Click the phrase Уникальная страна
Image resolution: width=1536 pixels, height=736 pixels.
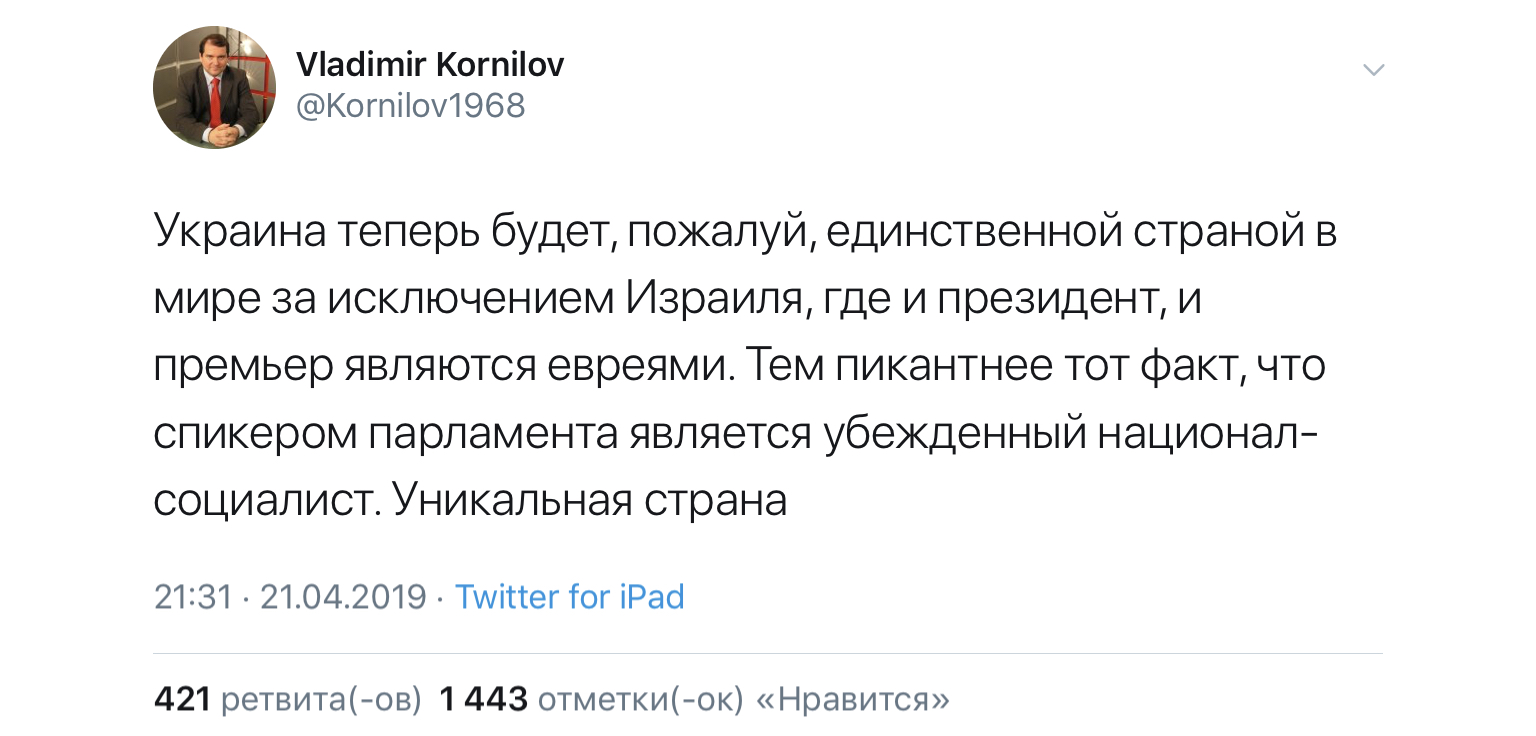[x=590, y=500]
